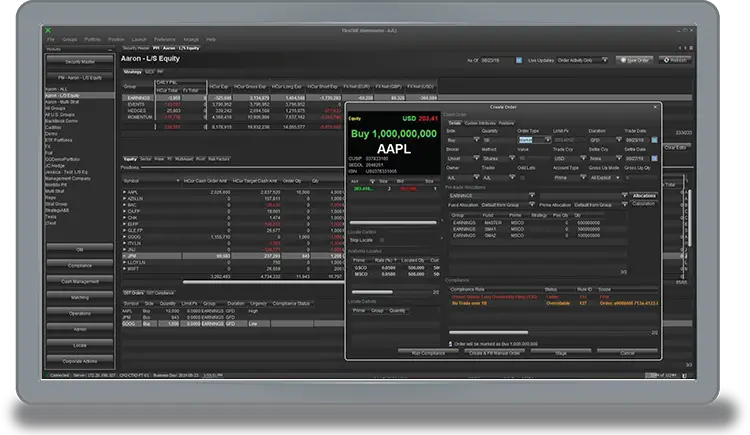Click the Available Locates horizontal scrollbar
Image resolution: width=750 pixels, height=435 pixels.
372,292
